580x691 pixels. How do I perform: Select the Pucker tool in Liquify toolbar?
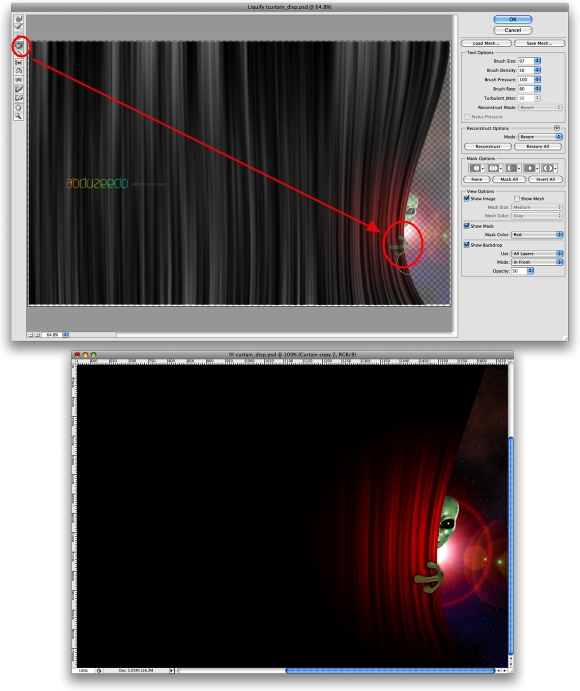19,45
